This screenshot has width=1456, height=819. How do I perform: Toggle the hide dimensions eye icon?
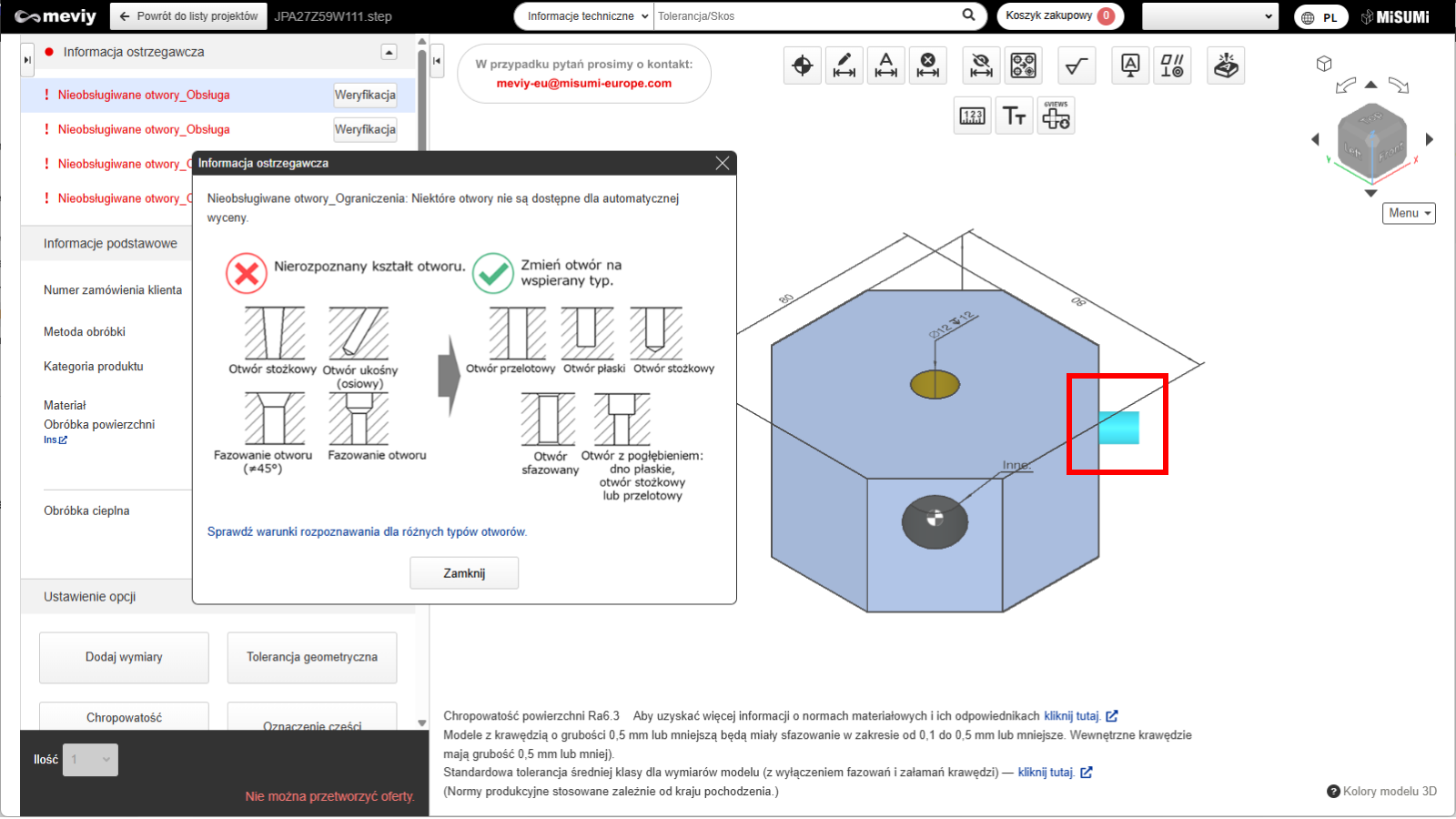[x=981, y=66]
